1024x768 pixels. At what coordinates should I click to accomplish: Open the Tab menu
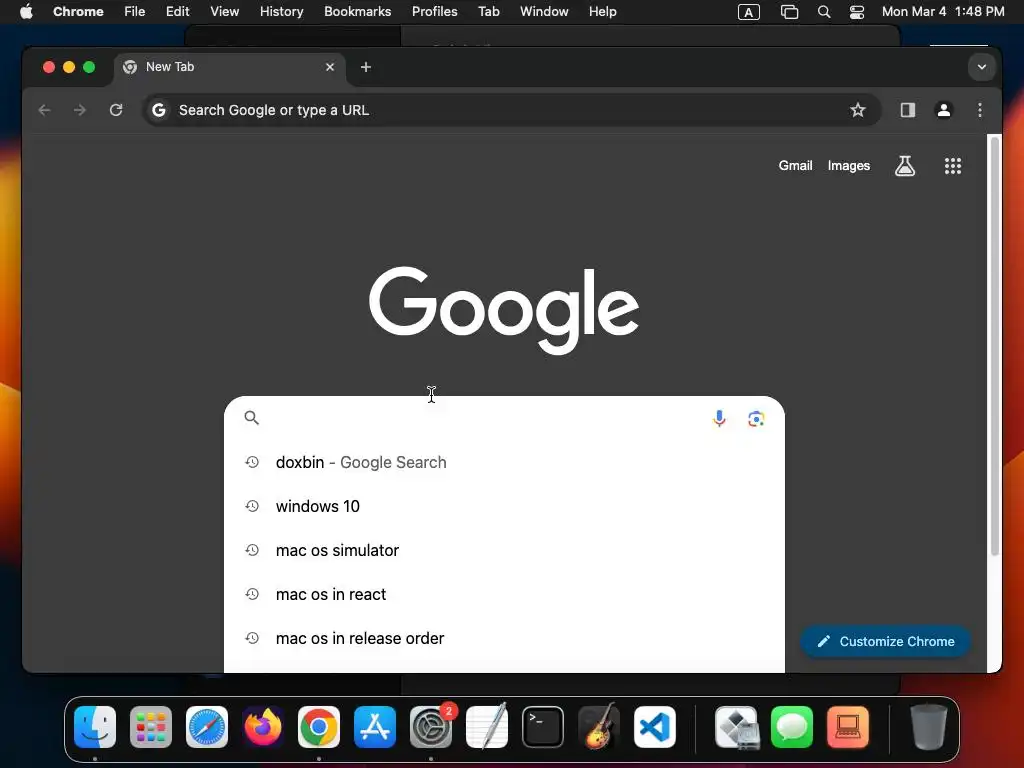[x=488, y=12]
